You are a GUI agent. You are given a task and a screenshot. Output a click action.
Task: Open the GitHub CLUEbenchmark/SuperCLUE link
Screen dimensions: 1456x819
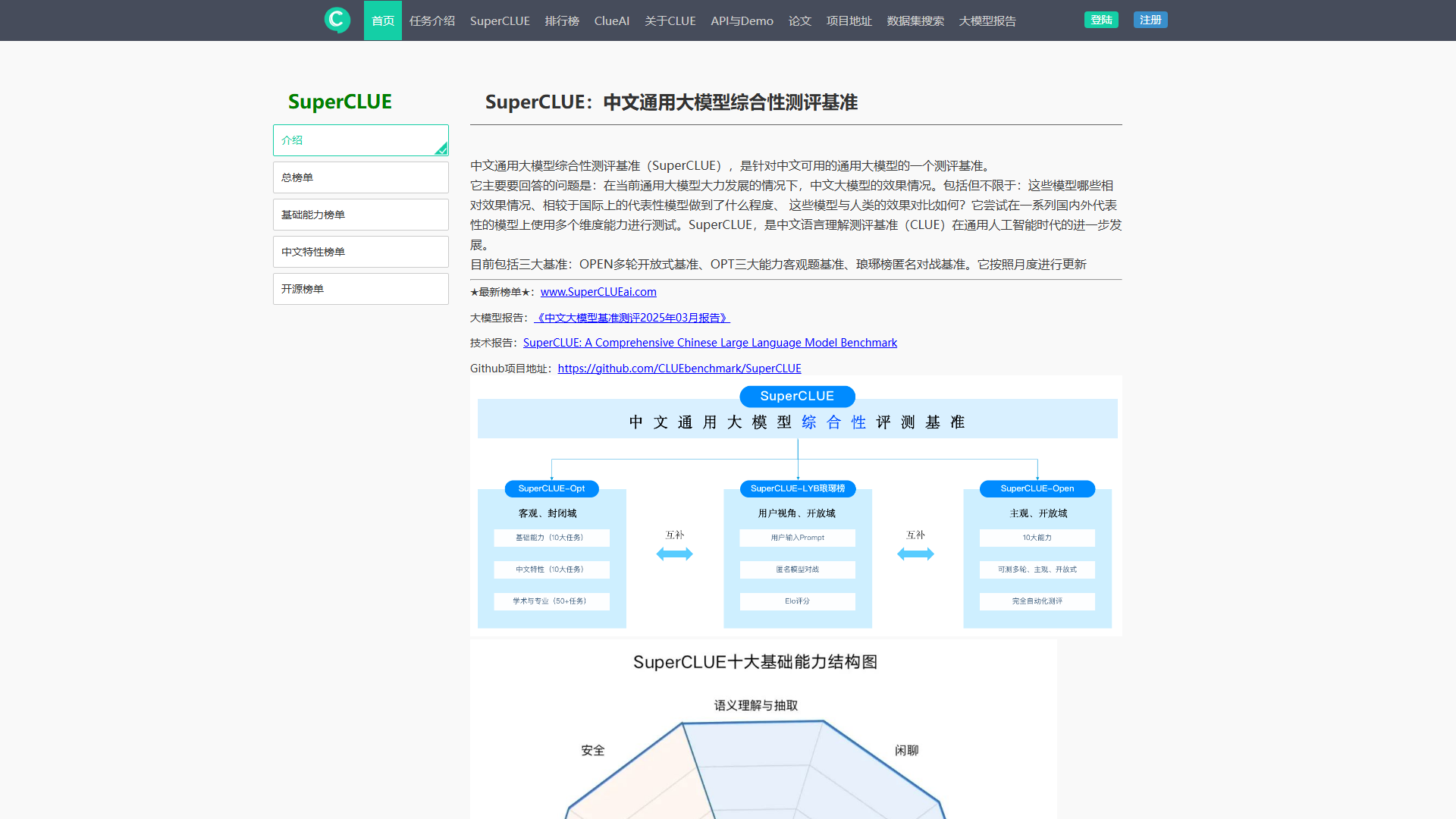point(679,369)
